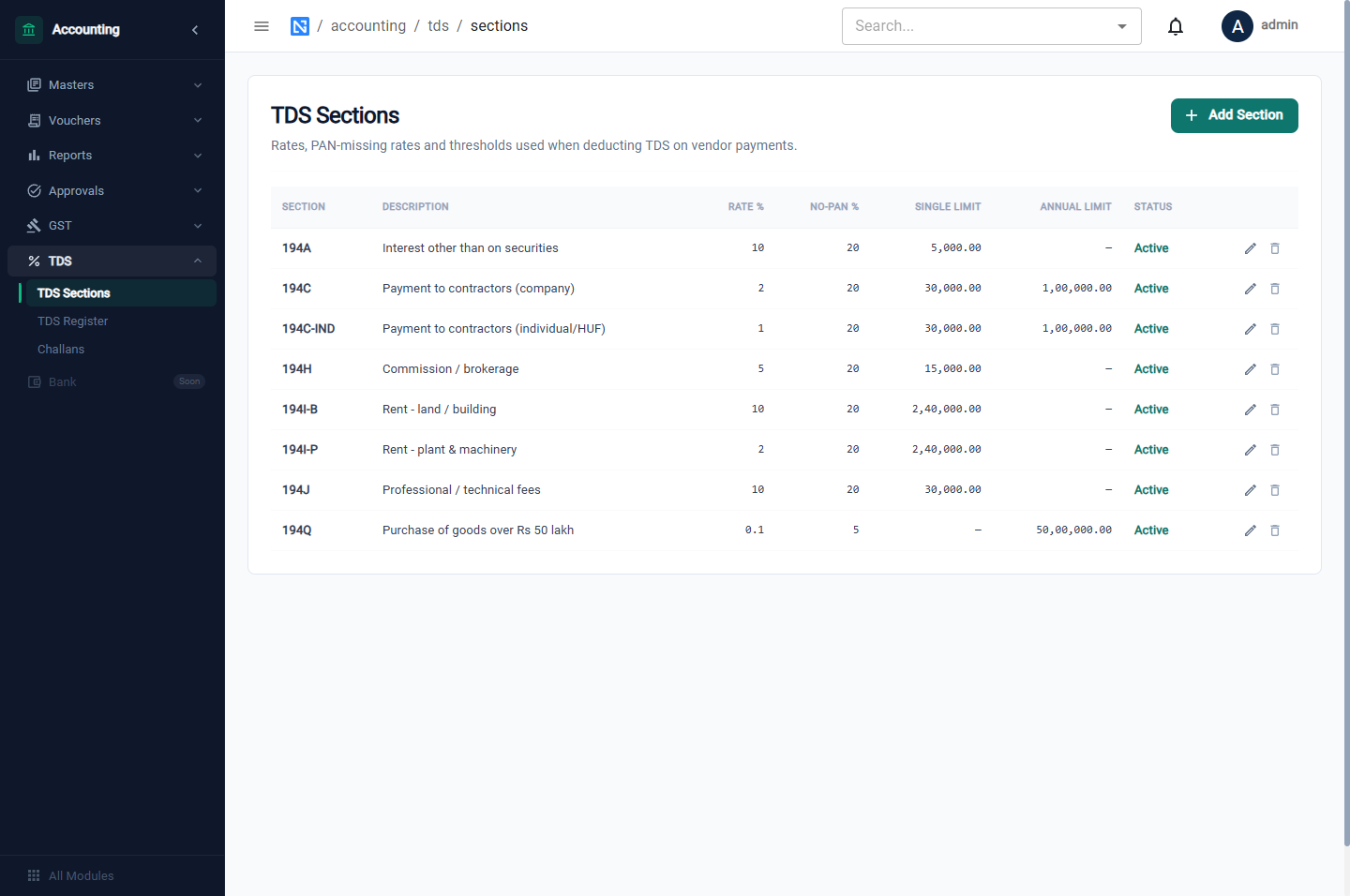Screen dimensions: 1350x896
Task: Collapse the sidebar with the arrow
Action: (x=195, y=30)
